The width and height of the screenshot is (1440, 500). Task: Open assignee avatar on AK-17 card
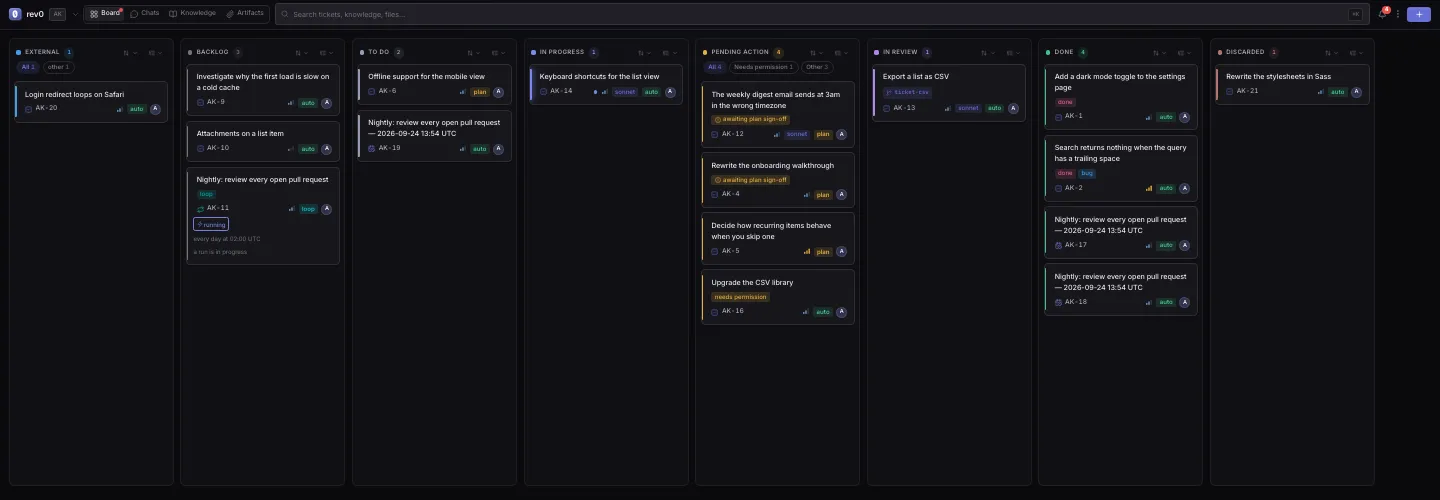click(1185, 245)
